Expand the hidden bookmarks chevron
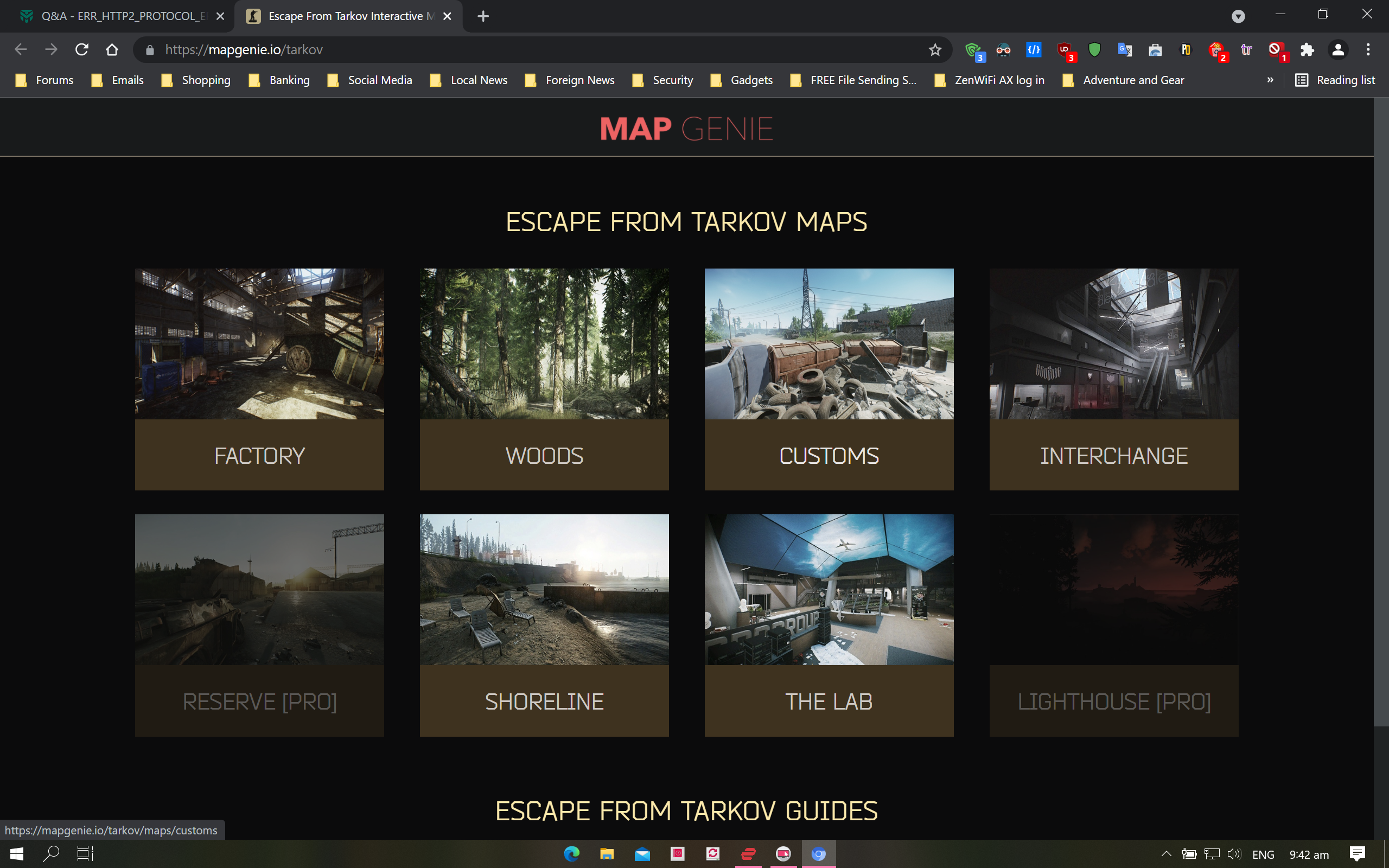1389x868 pixels. (x=1270, y=80)
